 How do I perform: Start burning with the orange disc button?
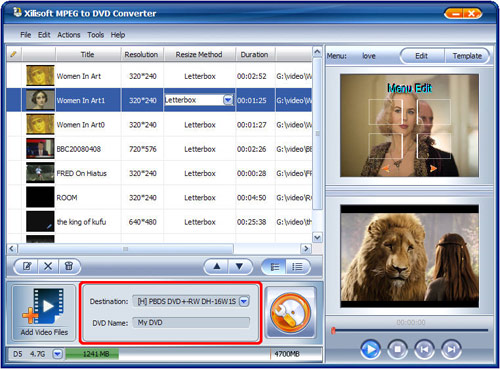pyautogui.click(x=290, y=313)
